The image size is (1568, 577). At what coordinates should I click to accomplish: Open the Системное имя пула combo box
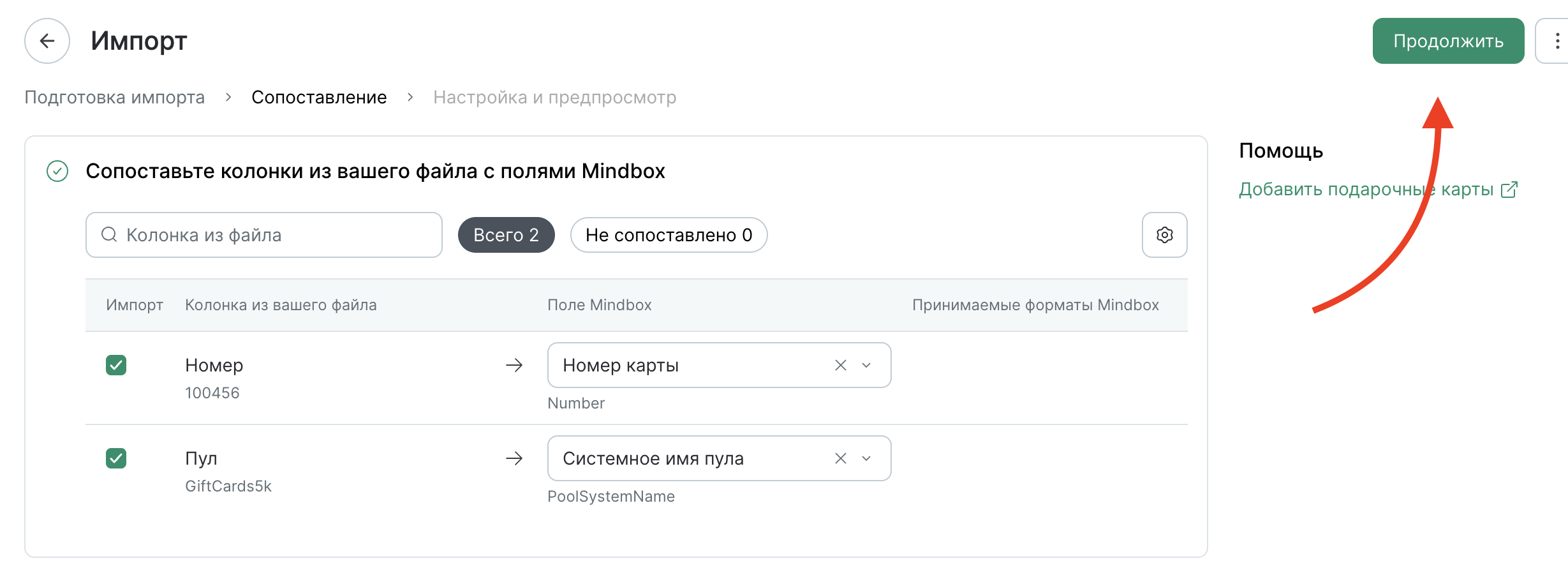[x=719, y=458]
